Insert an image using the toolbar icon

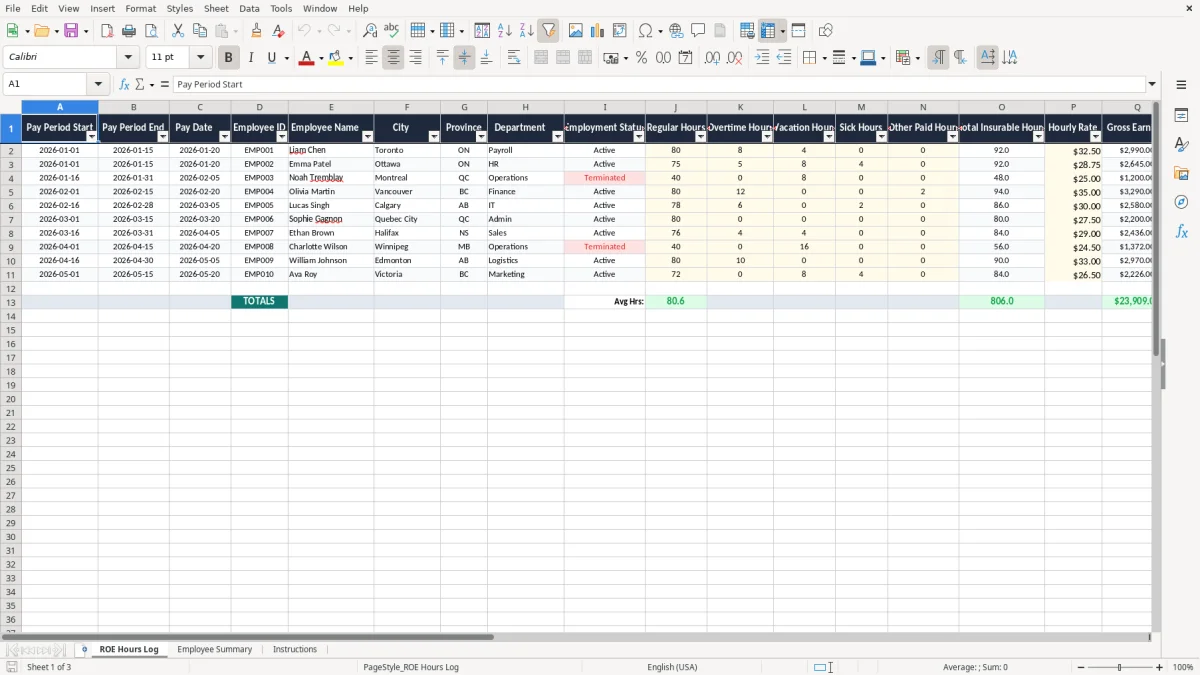(x=576, y=31)
